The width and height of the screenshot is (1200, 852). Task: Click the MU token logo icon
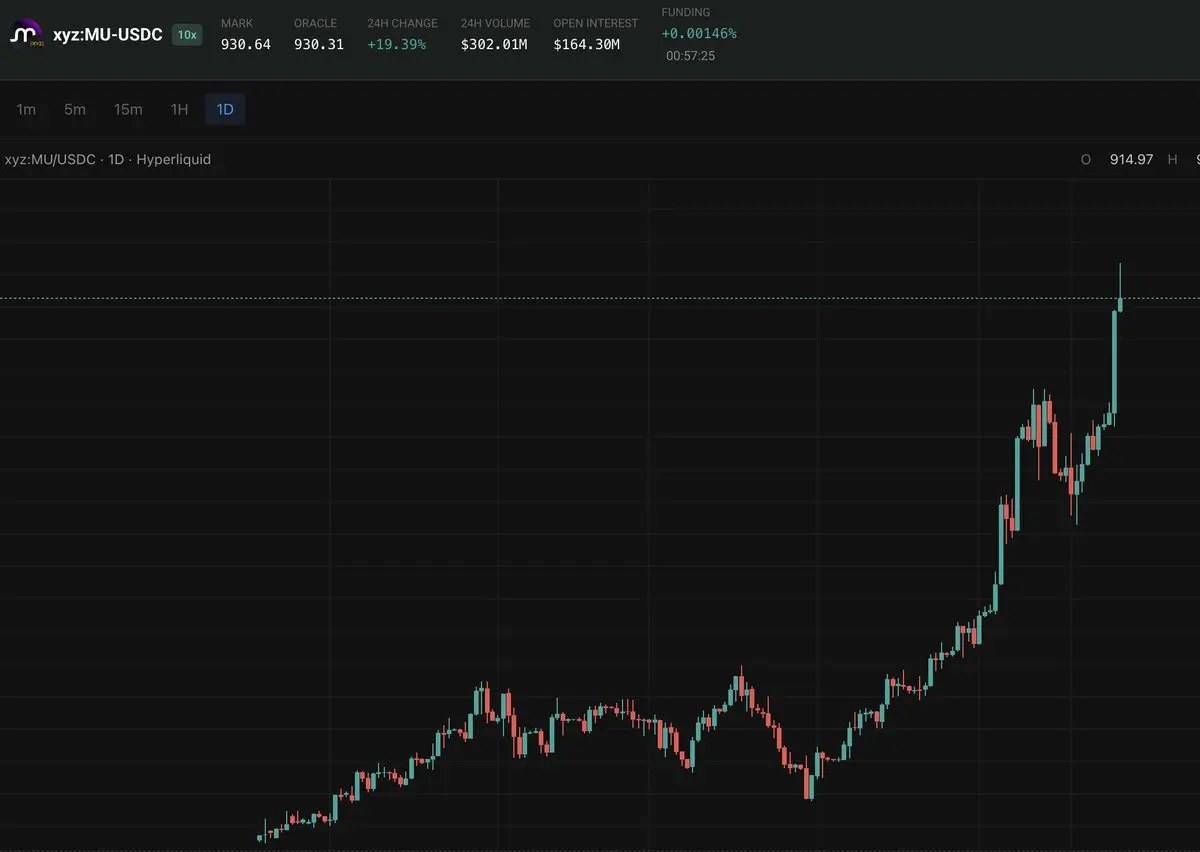(25, 35)
